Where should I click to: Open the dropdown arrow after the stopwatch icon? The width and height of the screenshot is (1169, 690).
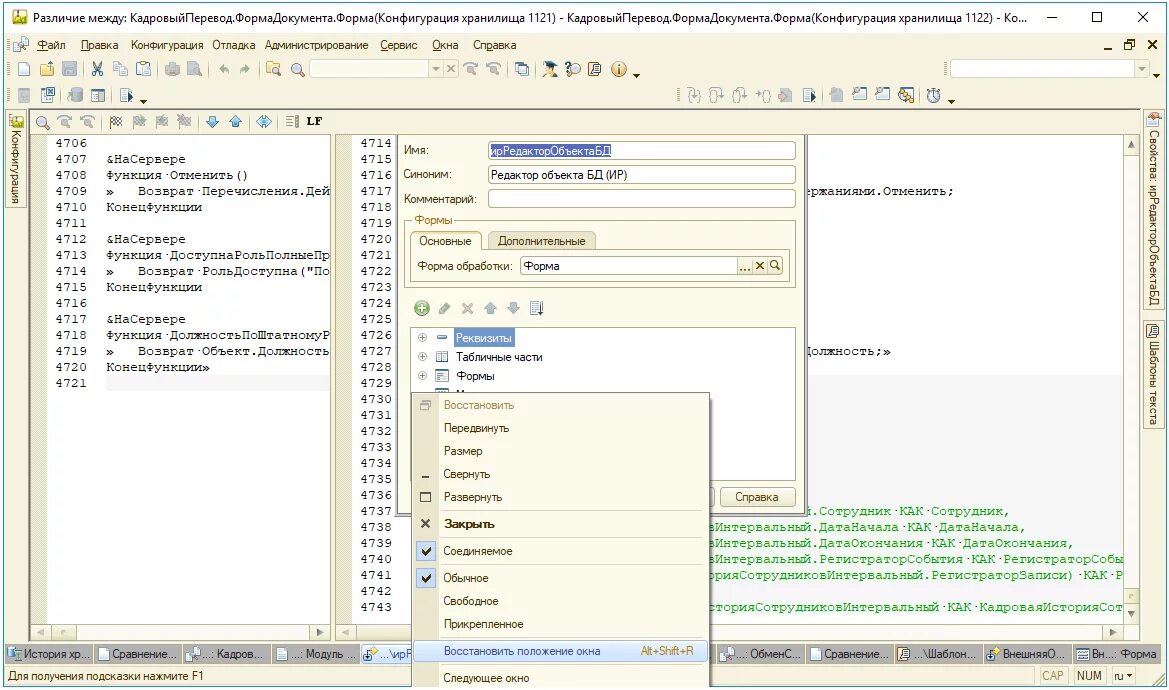(x=951, y=101)
